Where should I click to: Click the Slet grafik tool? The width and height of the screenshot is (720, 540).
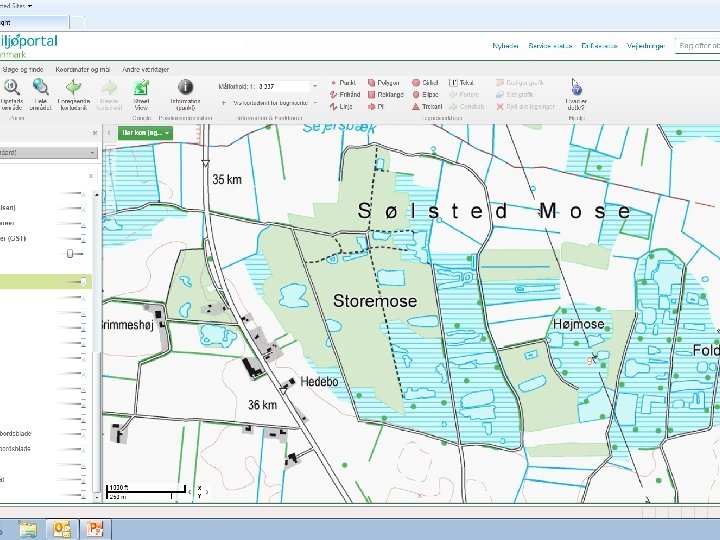[515, 95]
